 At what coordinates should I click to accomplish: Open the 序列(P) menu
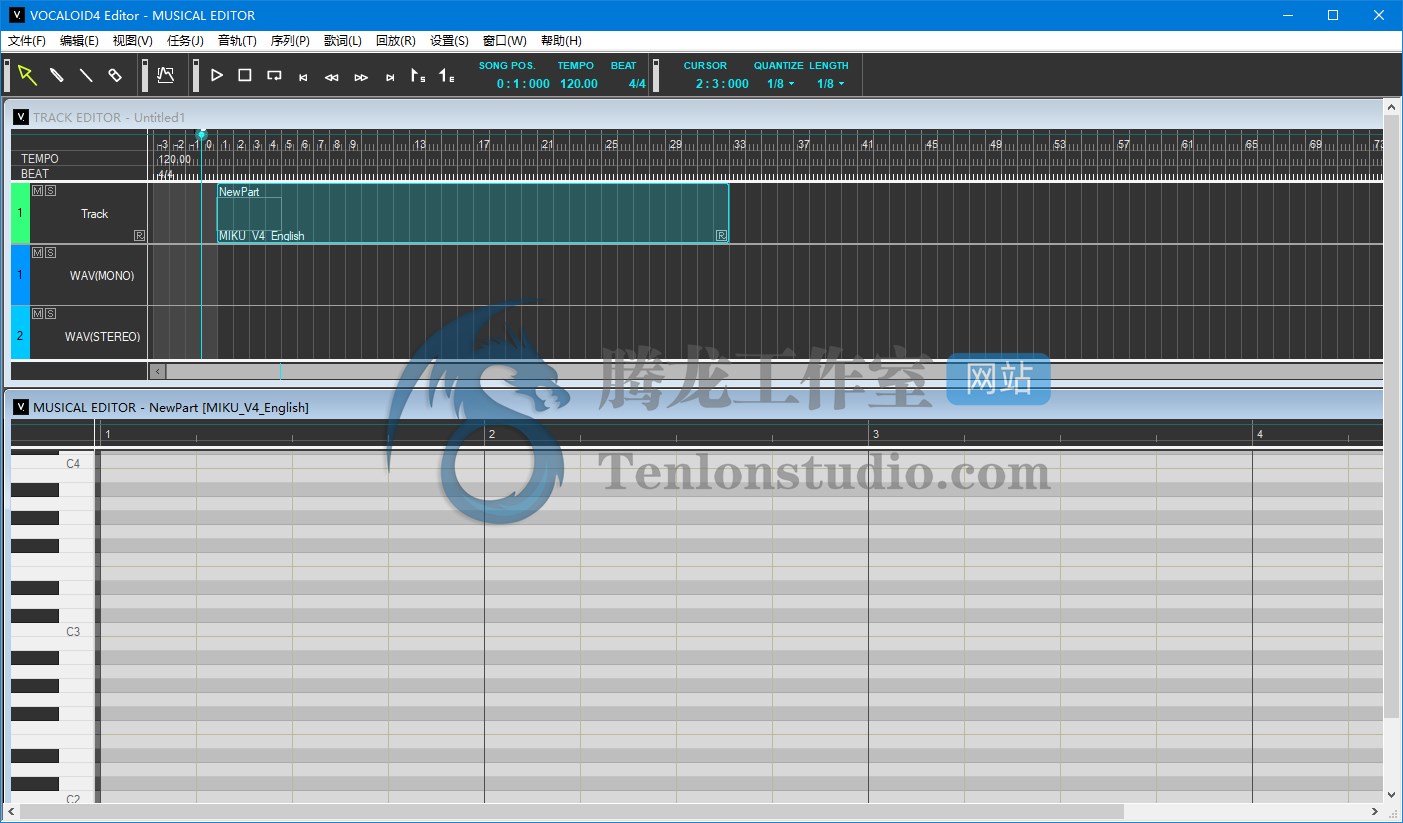[x=290, y=41]
